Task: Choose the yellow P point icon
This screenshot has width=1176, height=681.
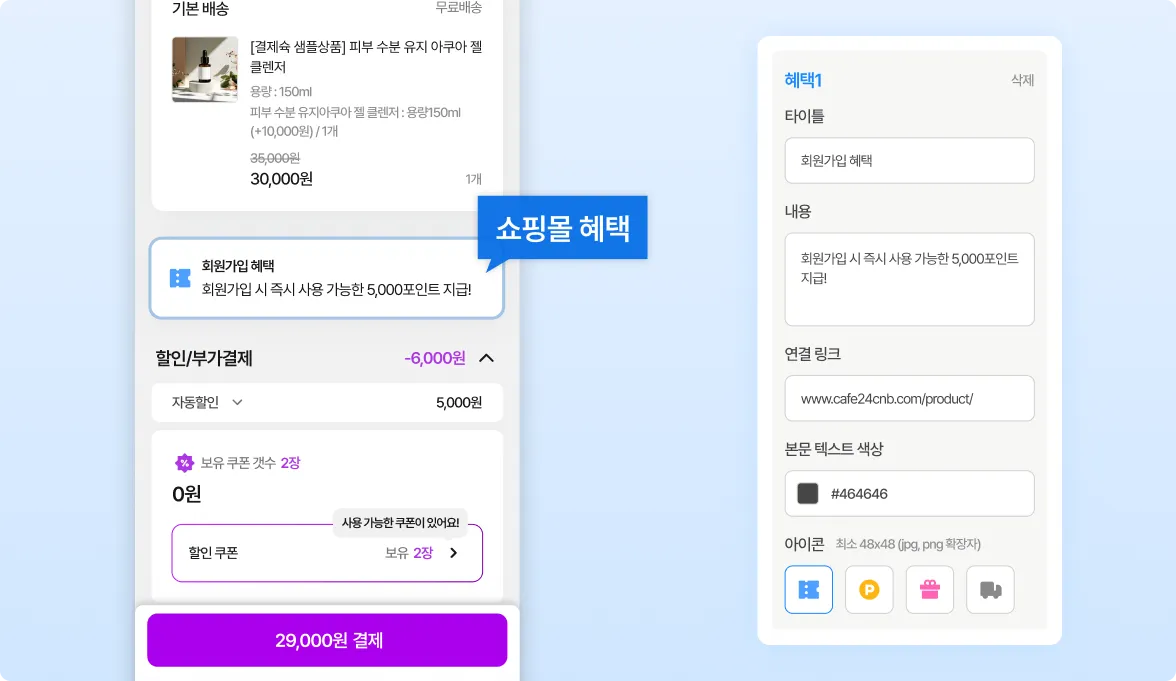Action: pyautogui.click(x=869, y=590)
